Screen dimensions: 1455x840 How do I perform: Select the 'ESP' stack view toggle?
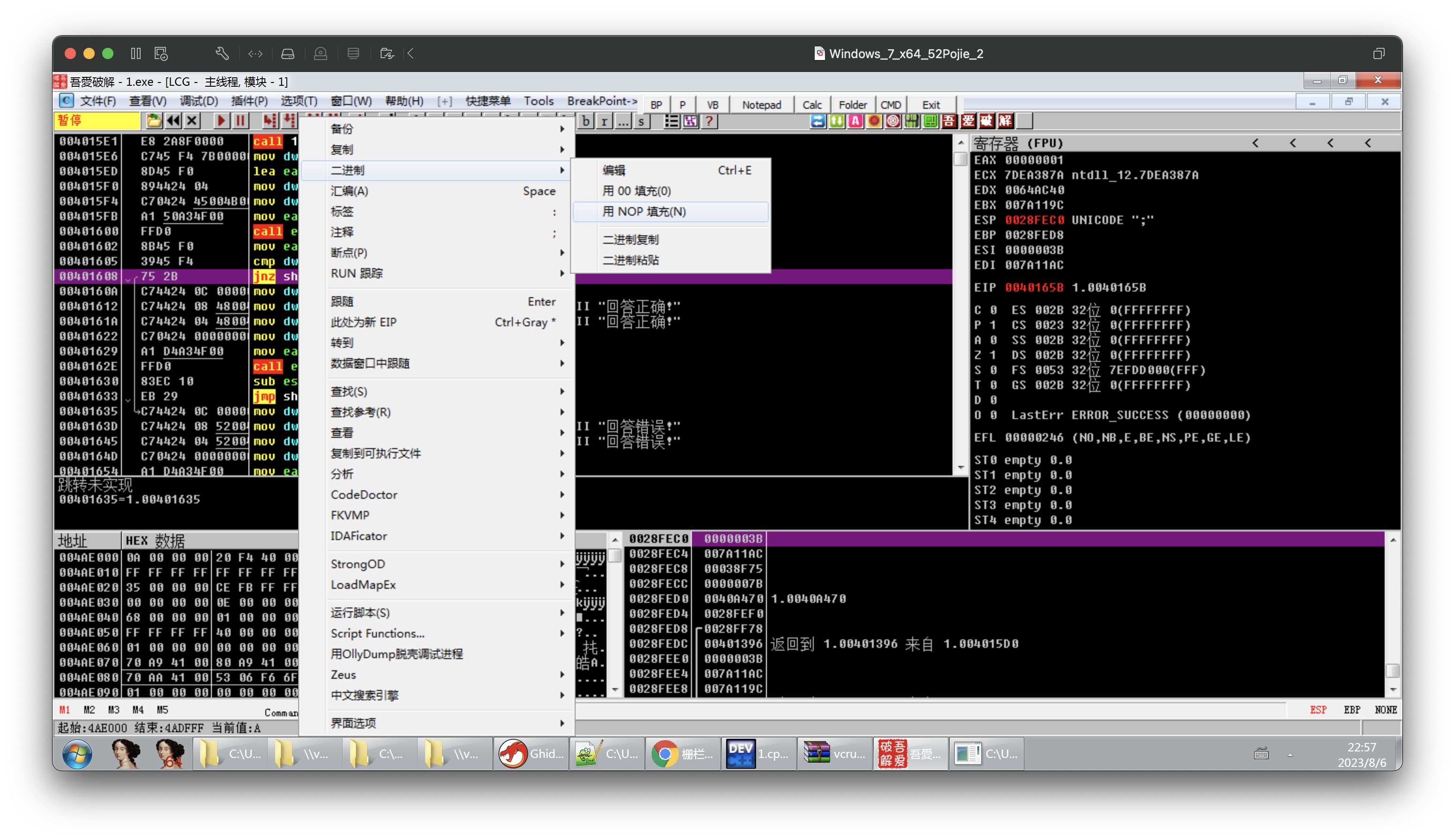point(1318,710)
